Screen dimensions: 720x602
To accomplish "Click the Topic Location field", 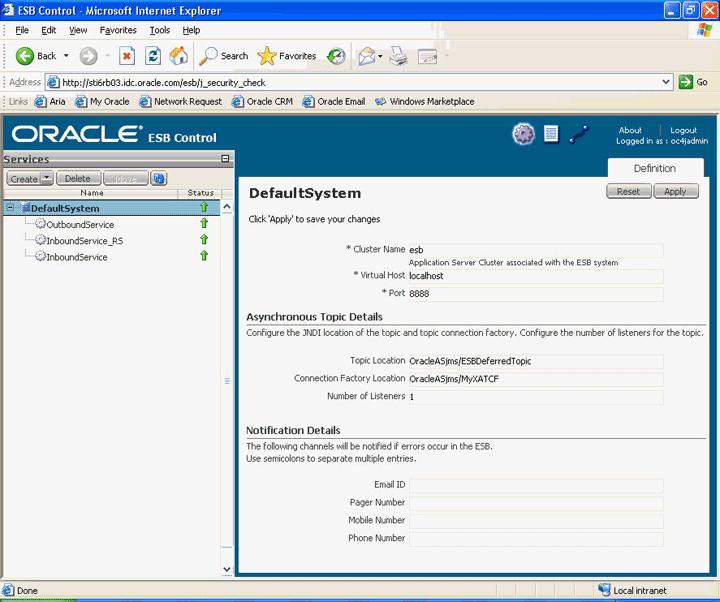I will (536, 361).
